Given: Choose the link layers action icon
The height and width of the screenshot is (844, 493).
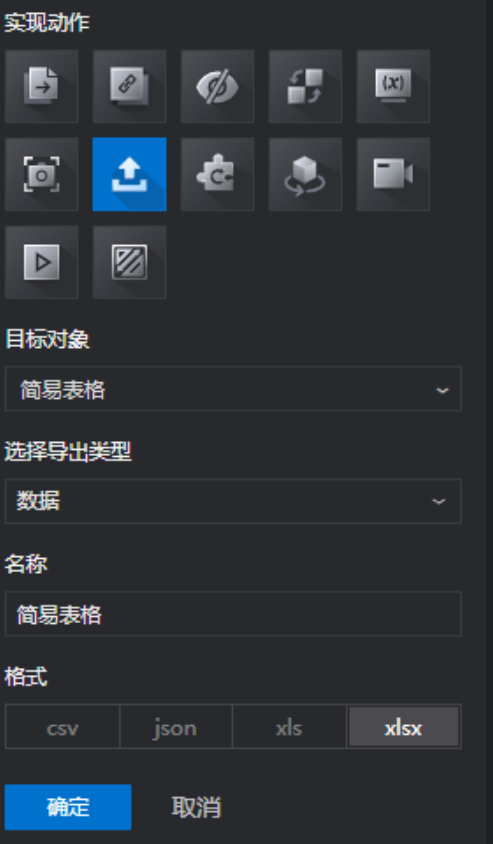Looking at the screenshot, I should (129, 86).
